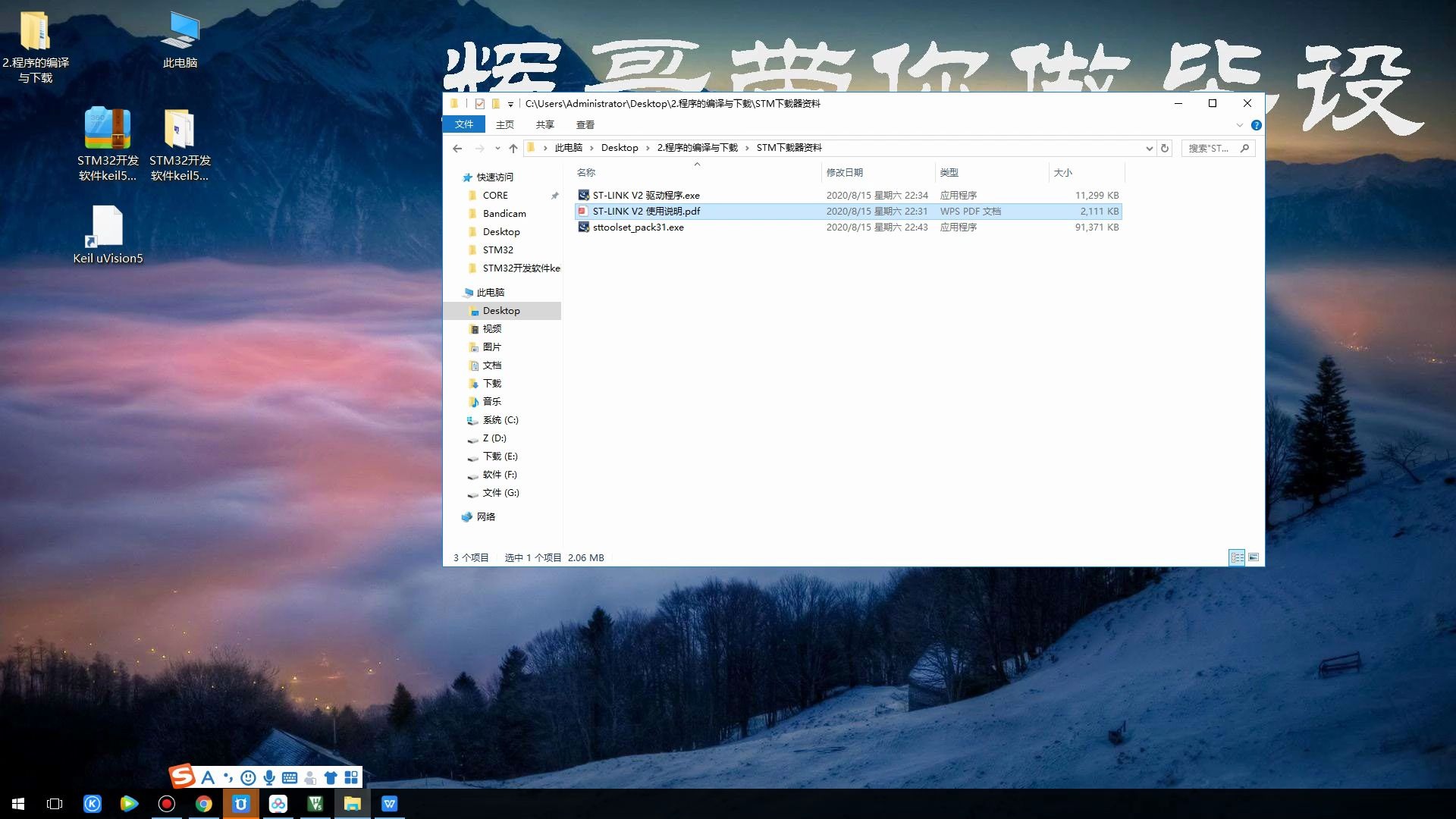Open the 查看 ribbon tab
This screenshot has width=1456, height=819.
click(x=585, y=125)
